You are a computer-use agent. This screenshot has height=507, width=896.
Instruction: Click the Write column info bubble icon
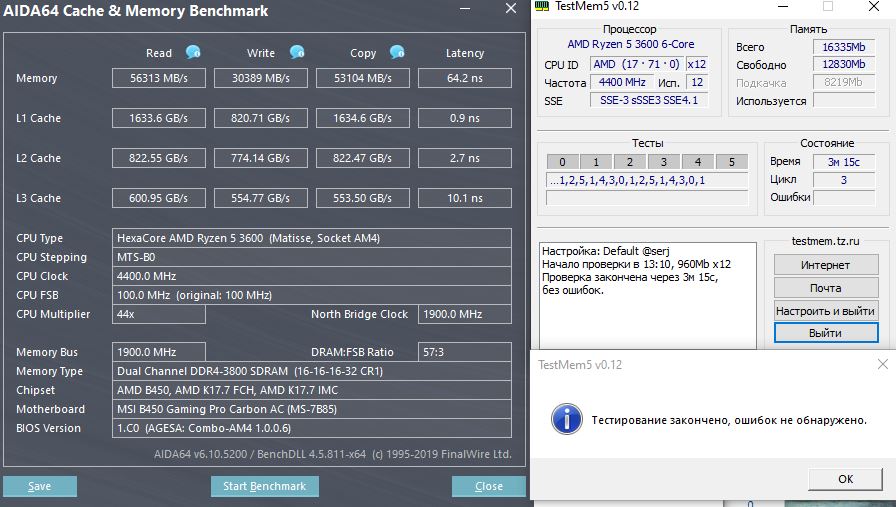point(297,53)
